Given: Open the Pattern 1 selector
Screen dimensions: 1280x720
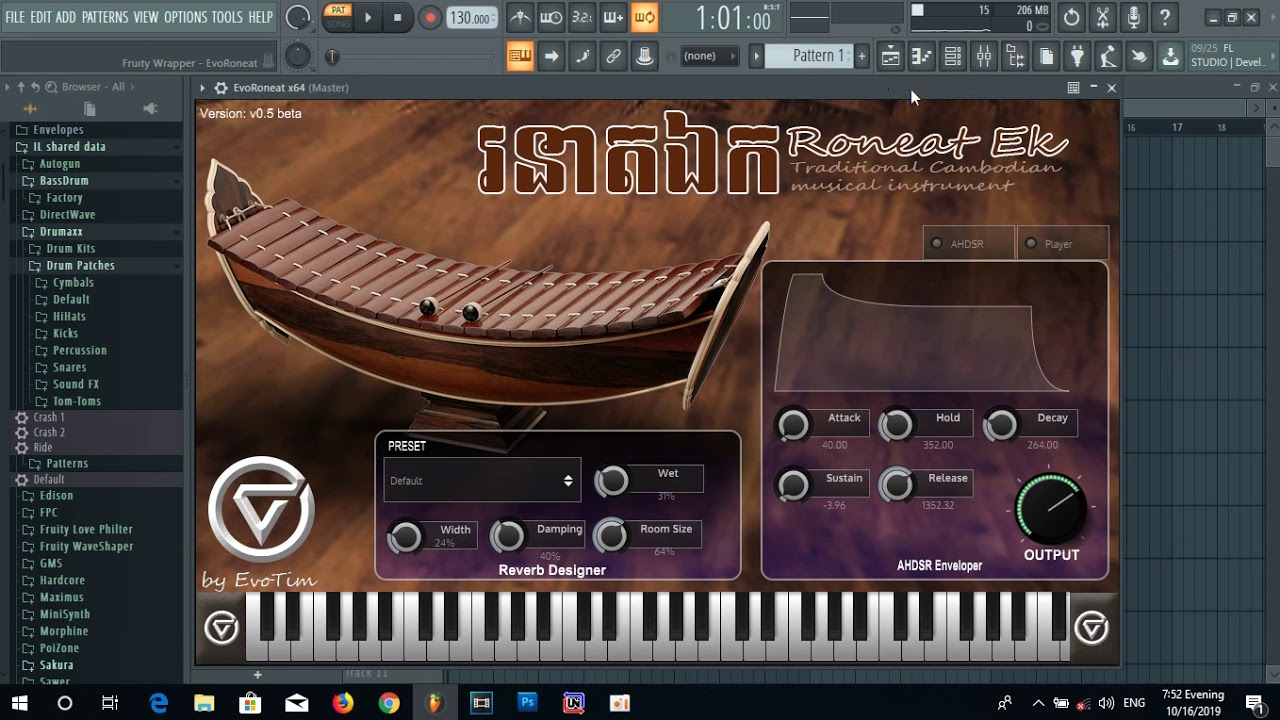Looking at the screenshot, I should tap(808, 56).
